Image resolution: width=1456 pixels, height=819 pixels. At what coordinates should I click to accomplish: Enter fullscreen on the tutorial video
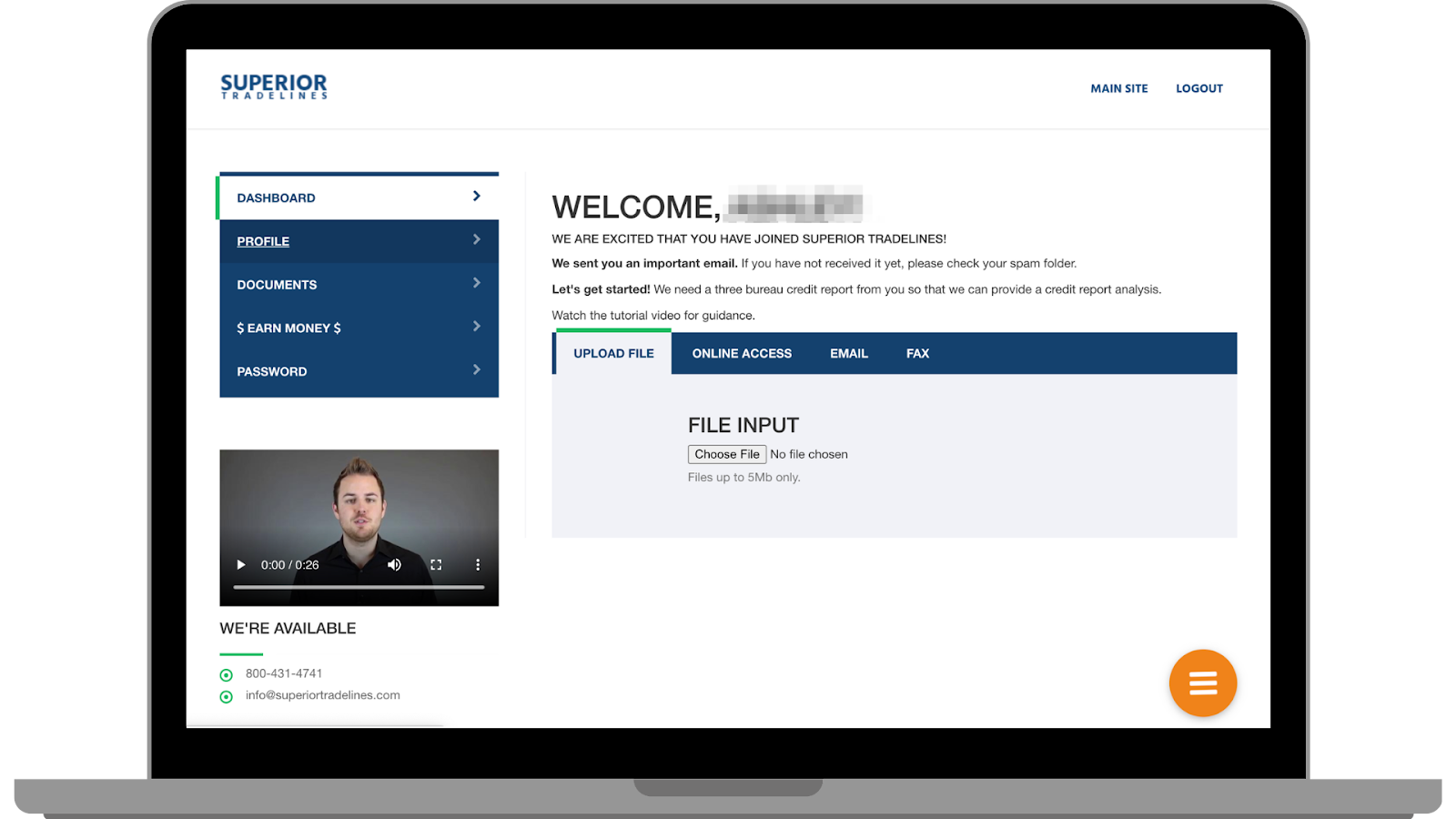(436, 565)
